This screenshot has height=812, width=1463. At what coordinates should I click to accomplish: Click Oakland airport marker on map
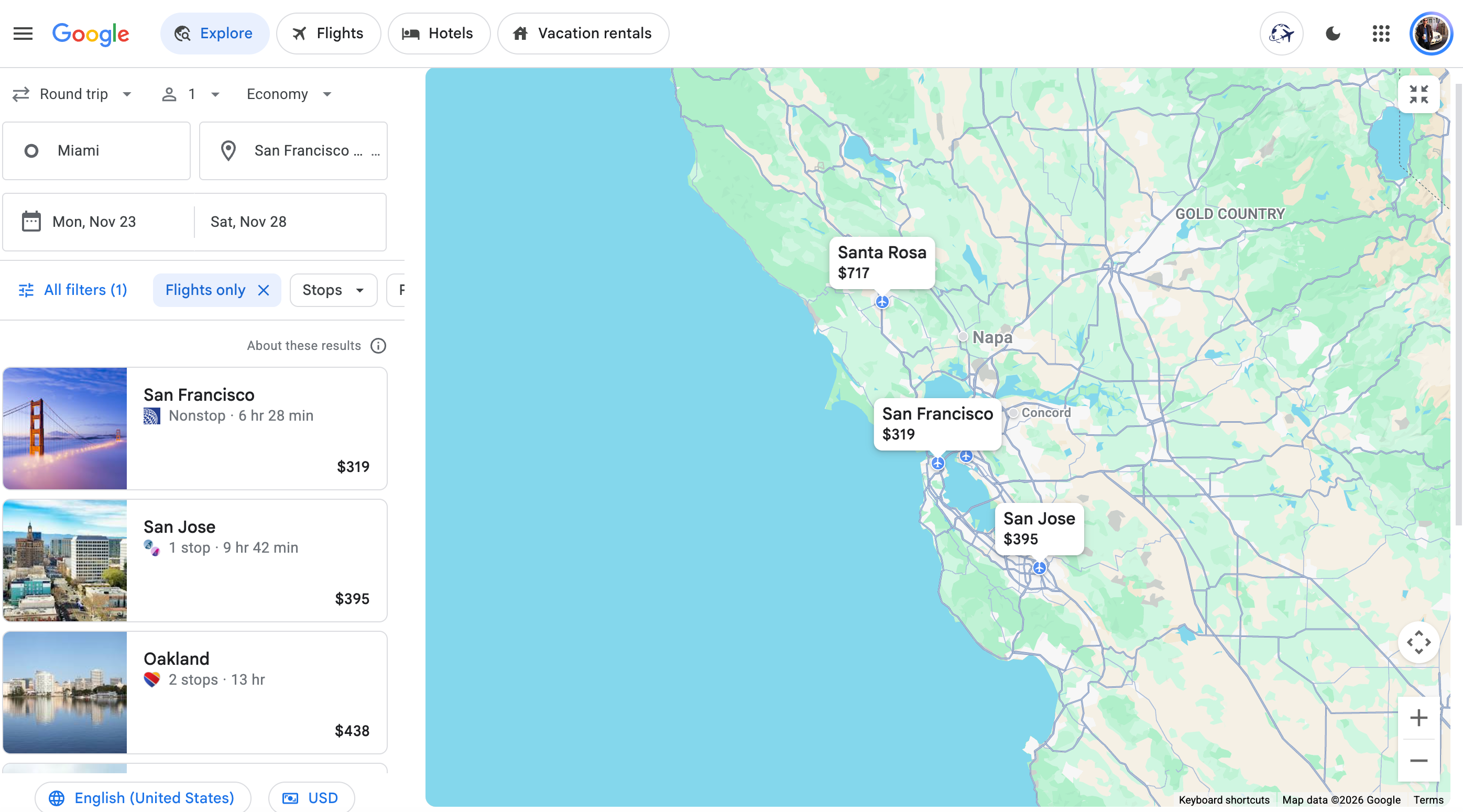pyautogui.click(x=966, y=456)
